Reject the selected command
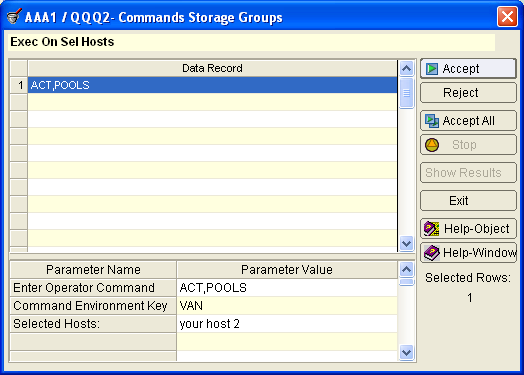This screenshot has width=524, height=375. pyautogui.click(x=468, y=93)
